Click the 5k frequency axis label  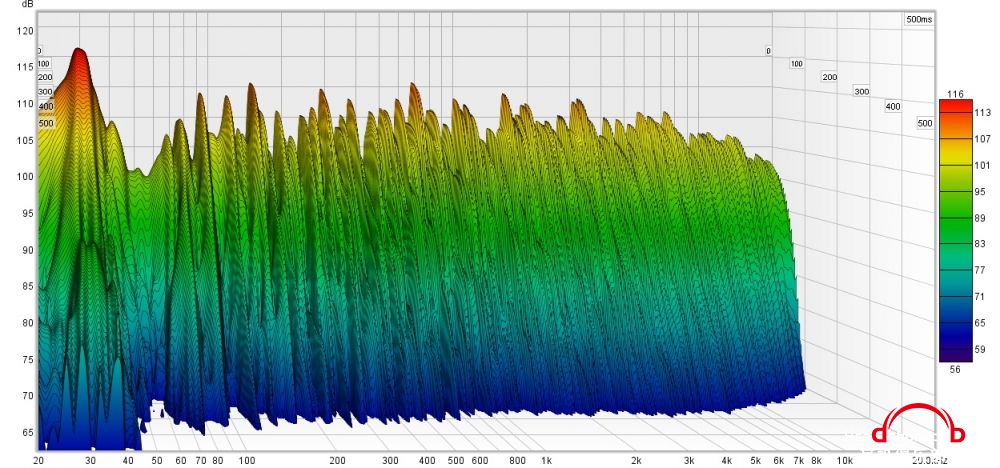click(x=756, y=461)
